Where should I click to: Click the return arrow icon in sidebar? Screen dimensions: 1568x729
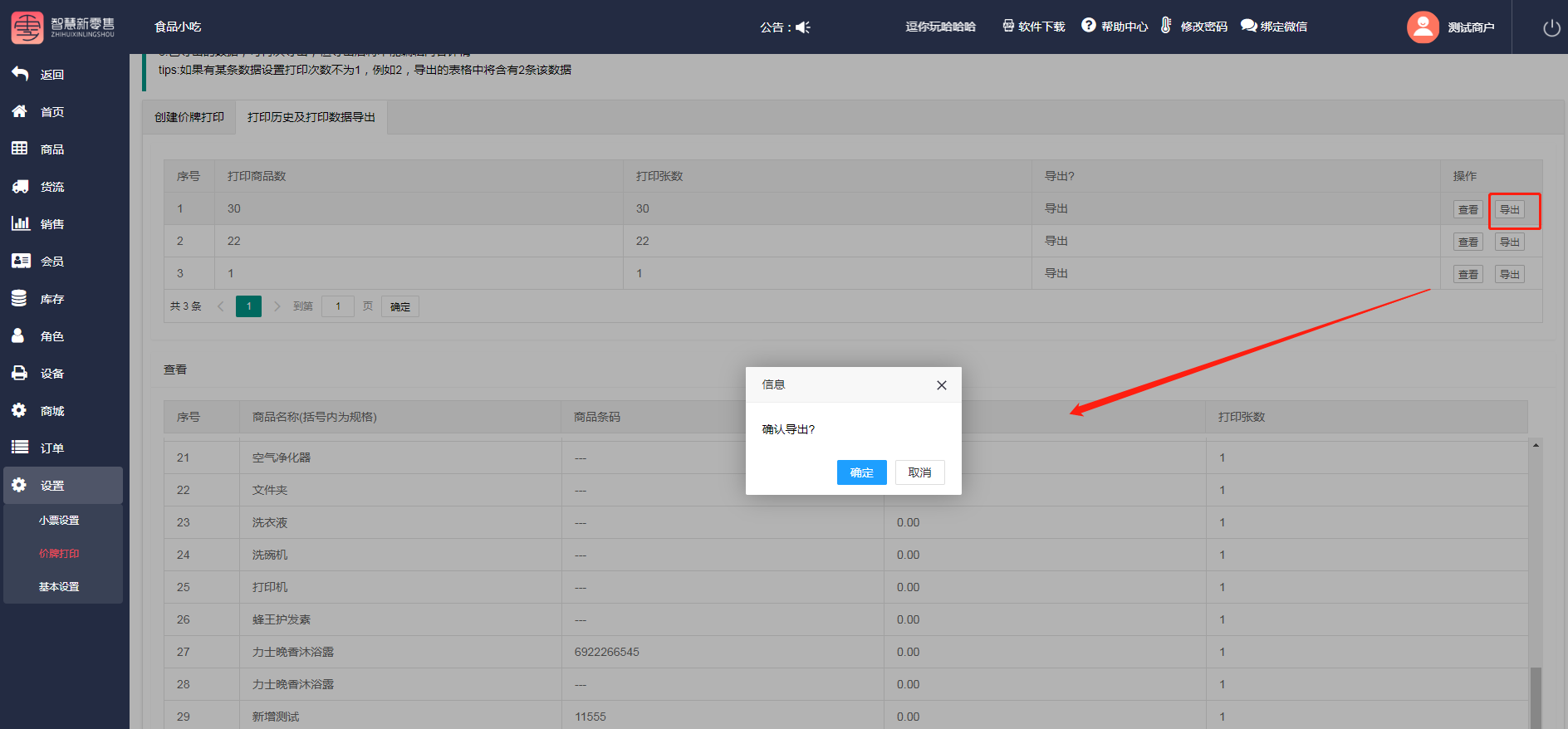[x=20, y=74]
